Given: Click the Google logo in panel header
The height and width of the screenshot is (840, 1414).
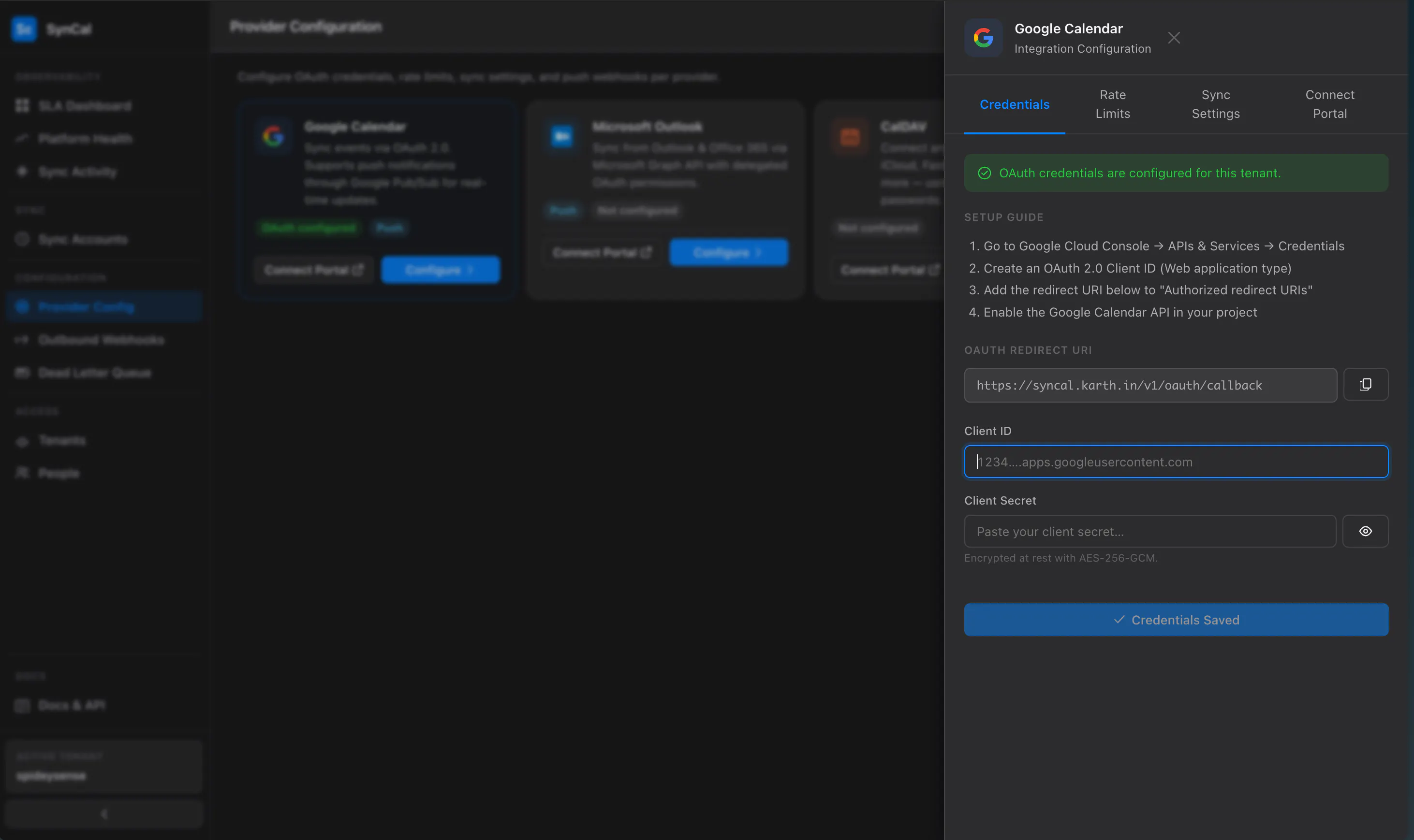Looking at the screenshot, I should coord(983,38).
